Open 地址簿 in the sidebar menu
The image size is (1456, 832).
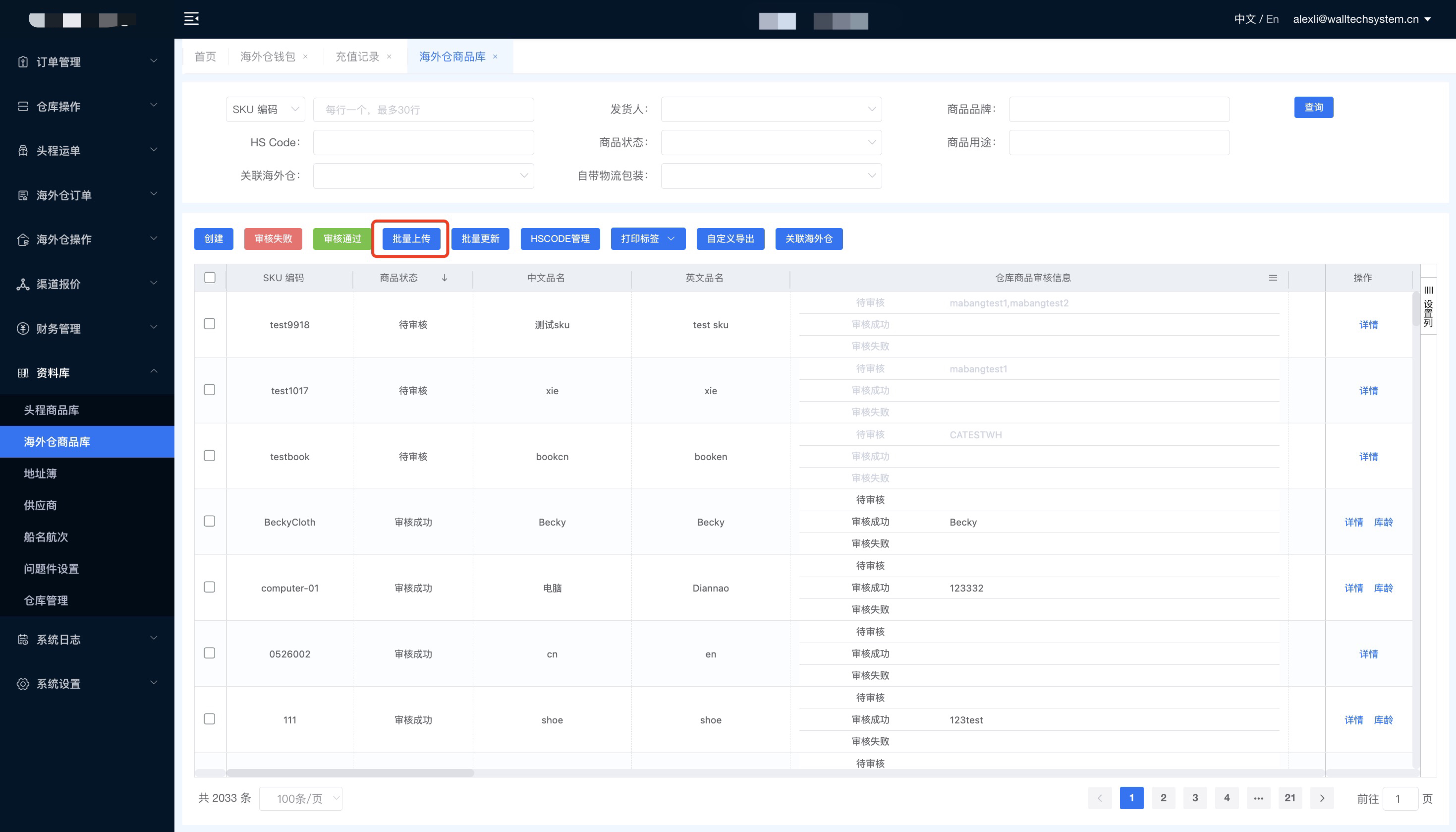(x=40, y=473)
